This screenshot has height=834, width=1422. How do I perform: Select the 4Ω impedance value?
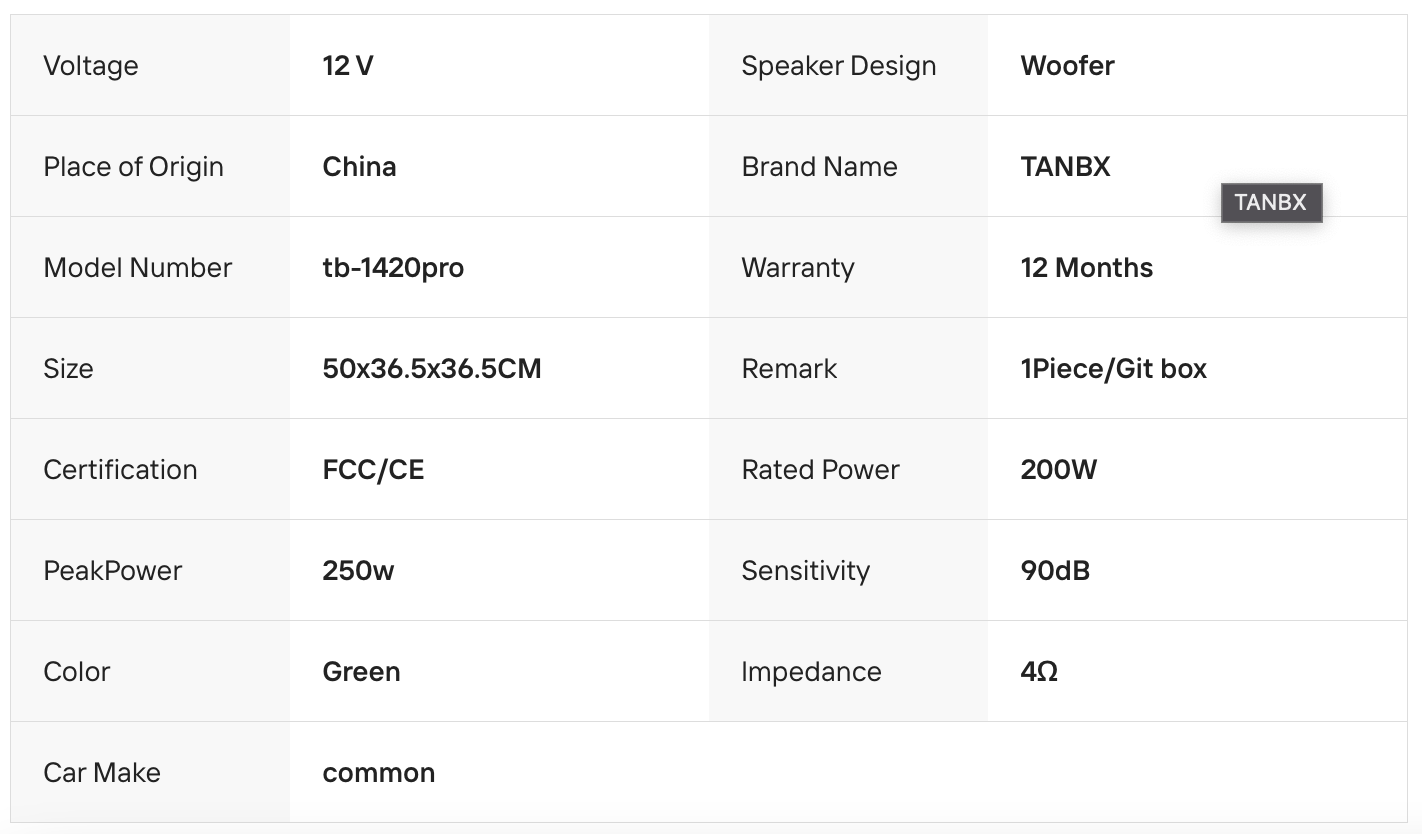(x=1039, y=672)
